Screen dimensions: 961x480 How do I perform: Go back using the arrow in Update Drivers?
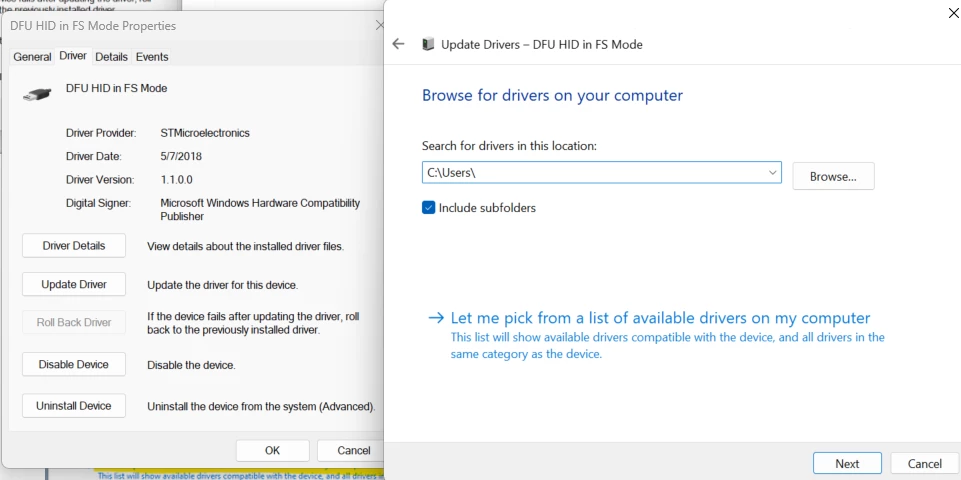click(398, 44)
